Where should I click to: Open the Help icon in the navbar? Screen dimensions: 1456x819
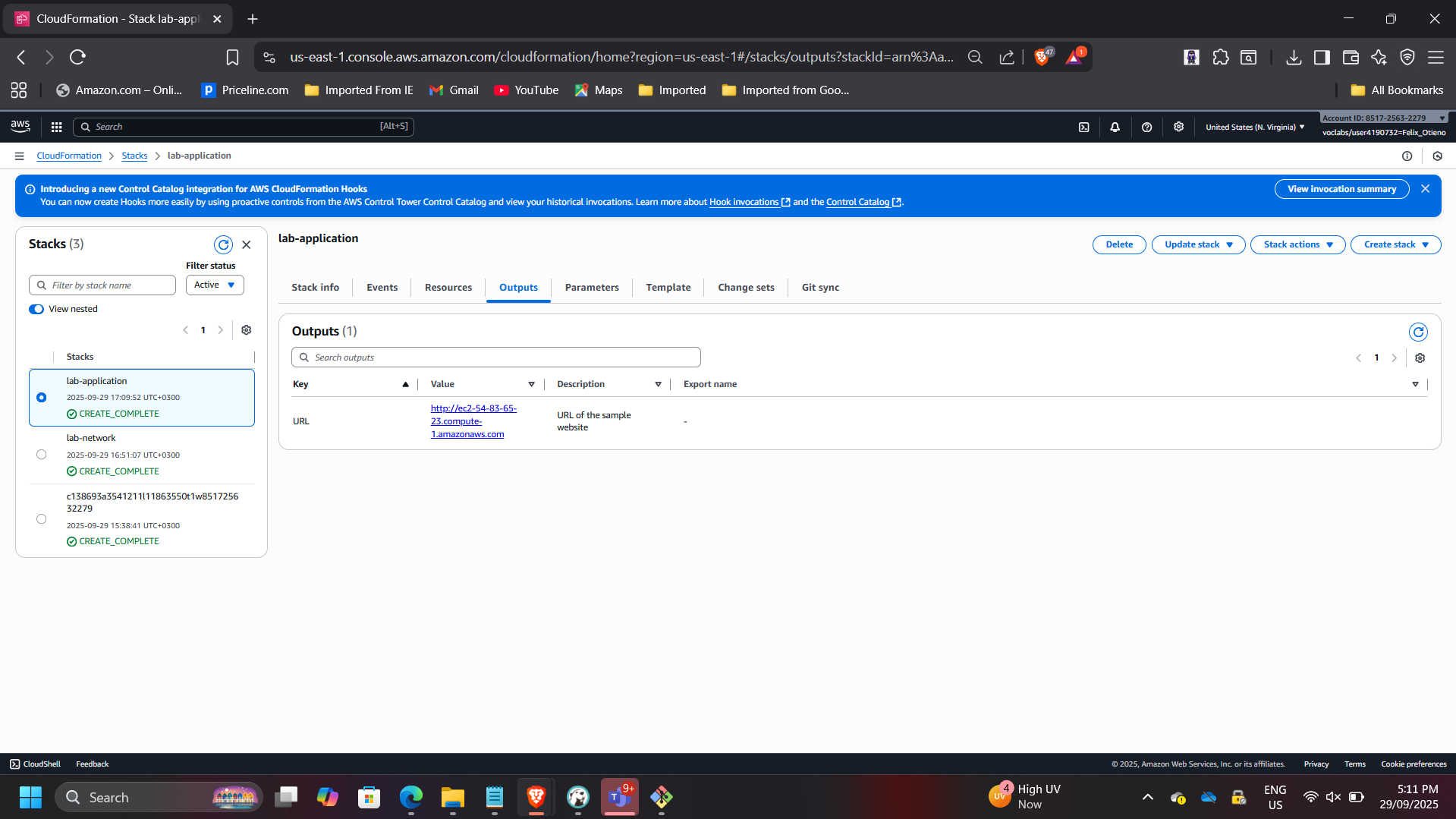[1146, 127]
